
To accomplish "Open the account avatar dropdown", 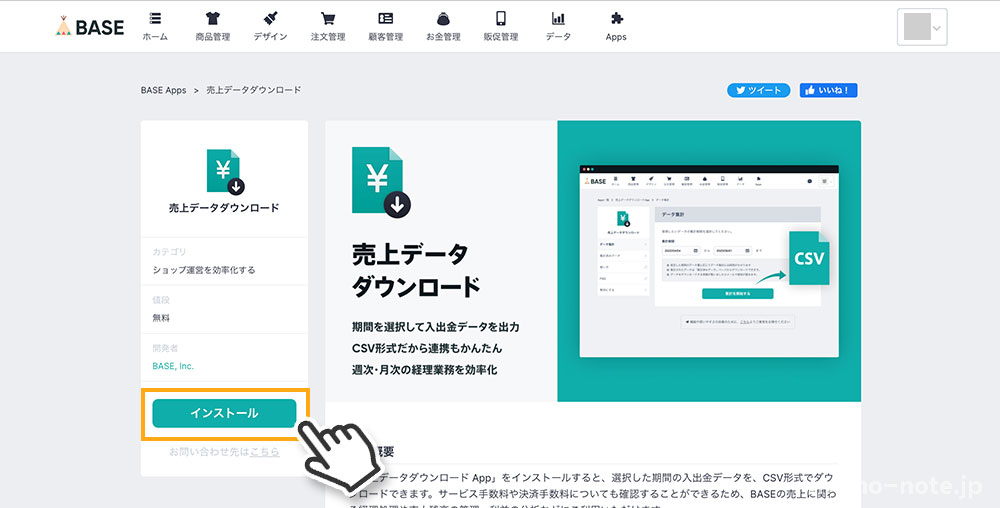I will pos(922,27).
